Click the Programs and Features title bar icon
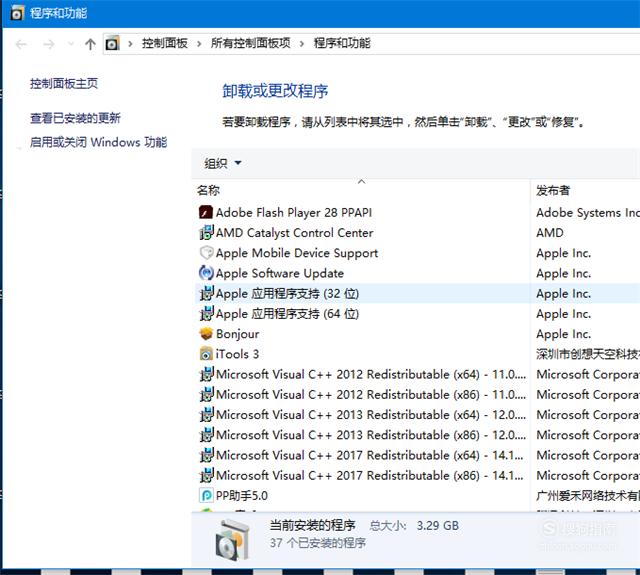The image size is (640, 575). pos(17,14)
